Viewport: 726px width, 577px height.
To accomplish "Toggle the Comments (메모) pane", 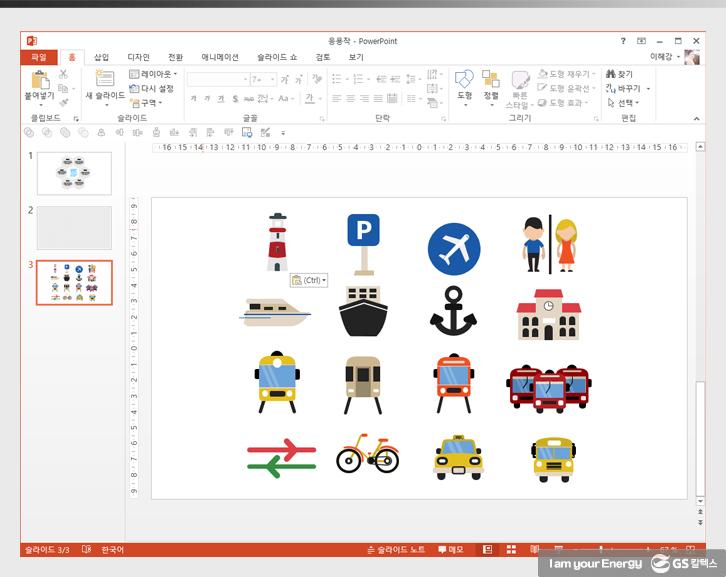I will 449,550.
